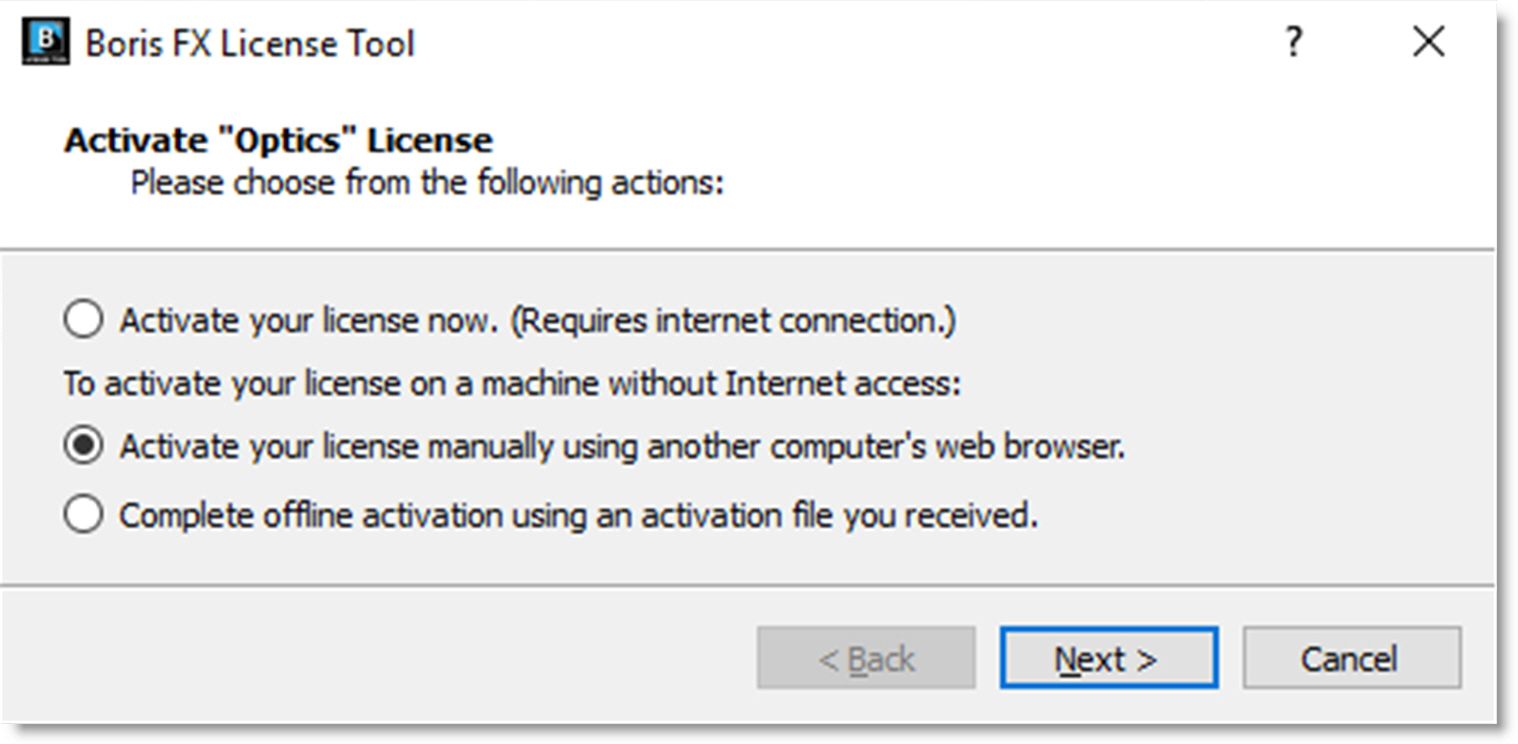Cancel the license activation
The image size is (1518, 744).
pyautogui.click(x=1351, y=658)
